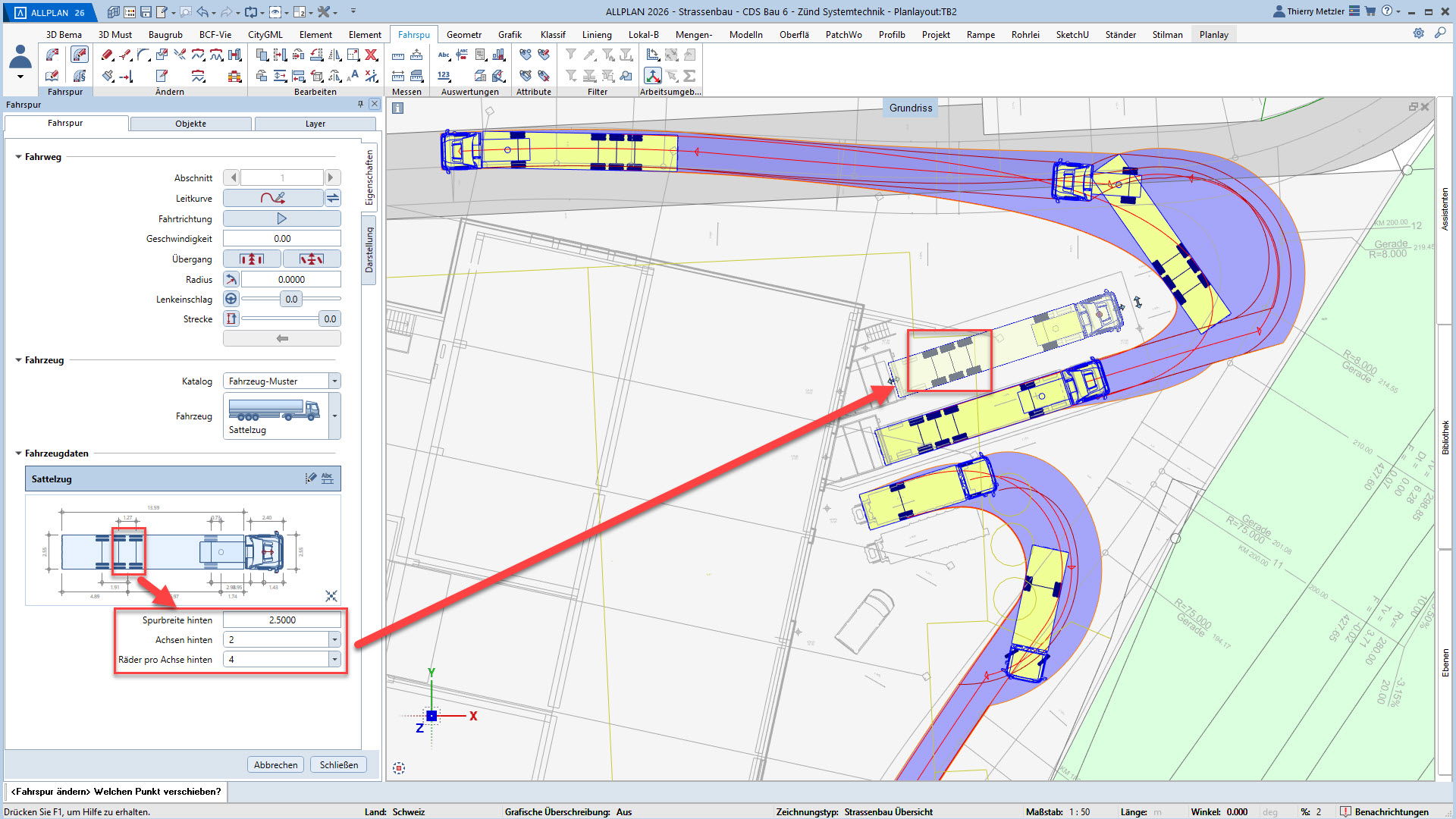
Task: Toggle the straight wheels Übergang option
Action: (x=252, y=259)
